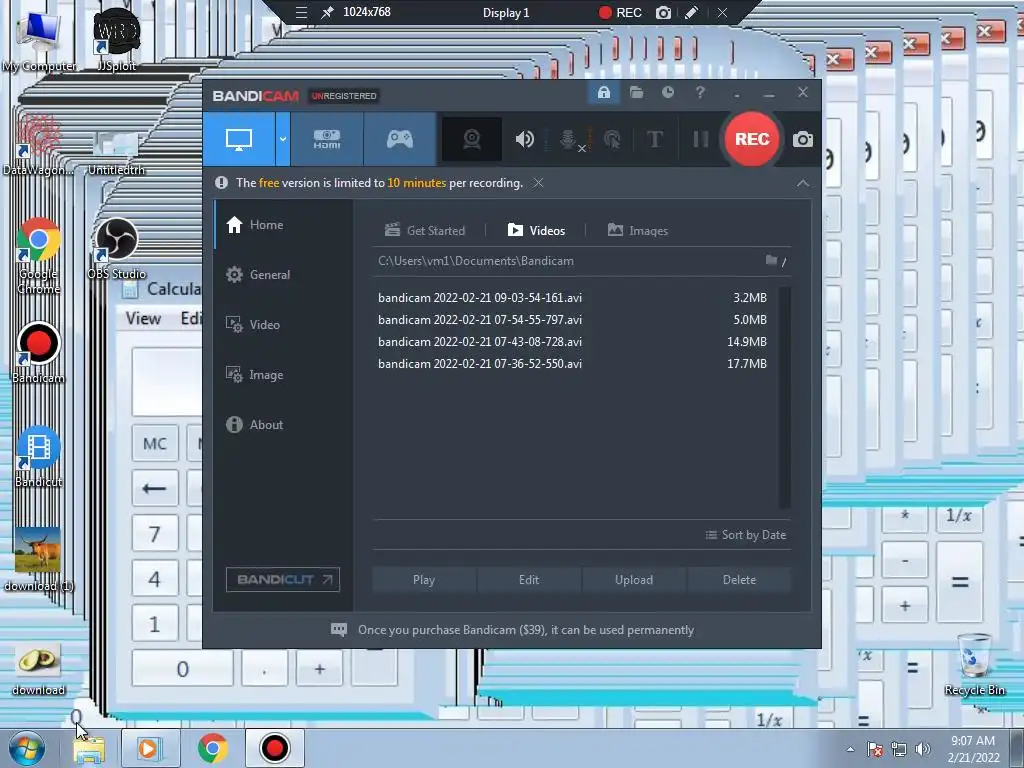Click Bandicam icon in the taskbar
The height and width of the screenshot is (768, 1024).
click(274, 748)
